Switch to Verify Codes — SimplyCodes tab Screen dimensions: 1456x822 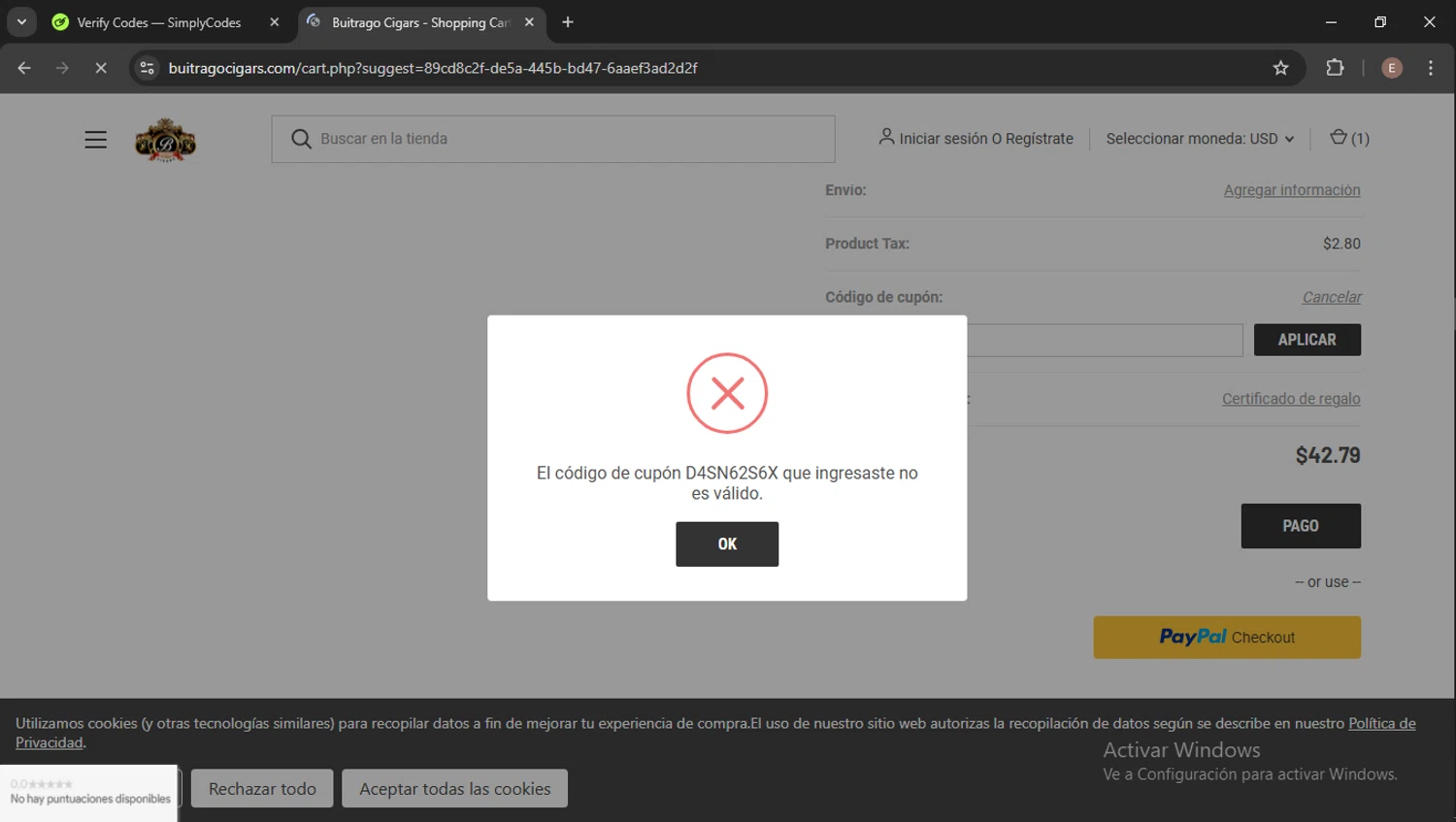[x=158, y=22]
